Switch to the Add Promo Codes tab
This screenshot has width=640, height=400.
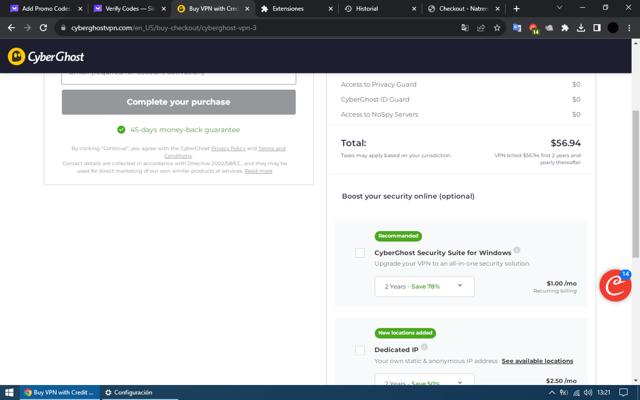(x=45, y=9)
